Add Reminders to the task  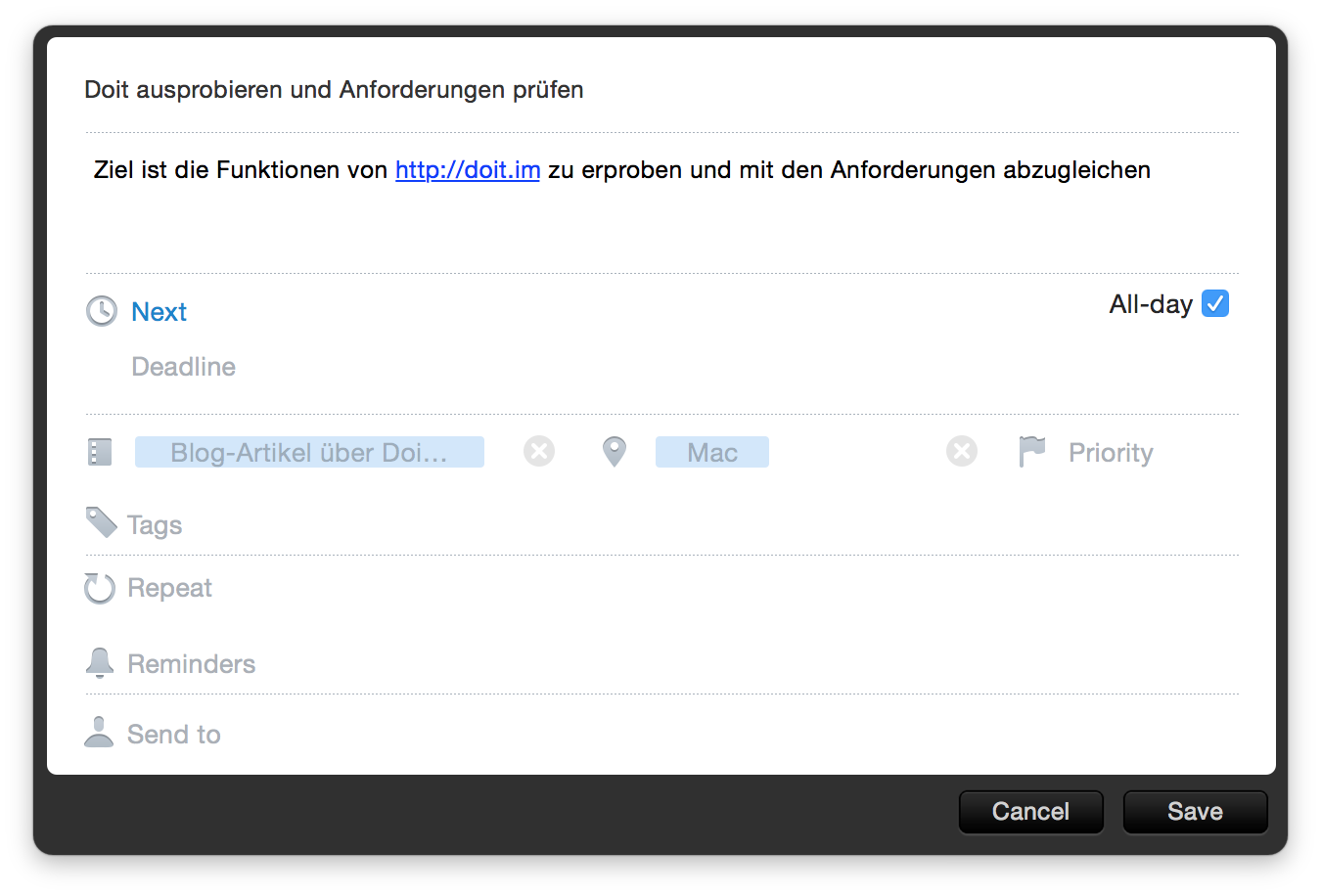click(x=192, y=664)
